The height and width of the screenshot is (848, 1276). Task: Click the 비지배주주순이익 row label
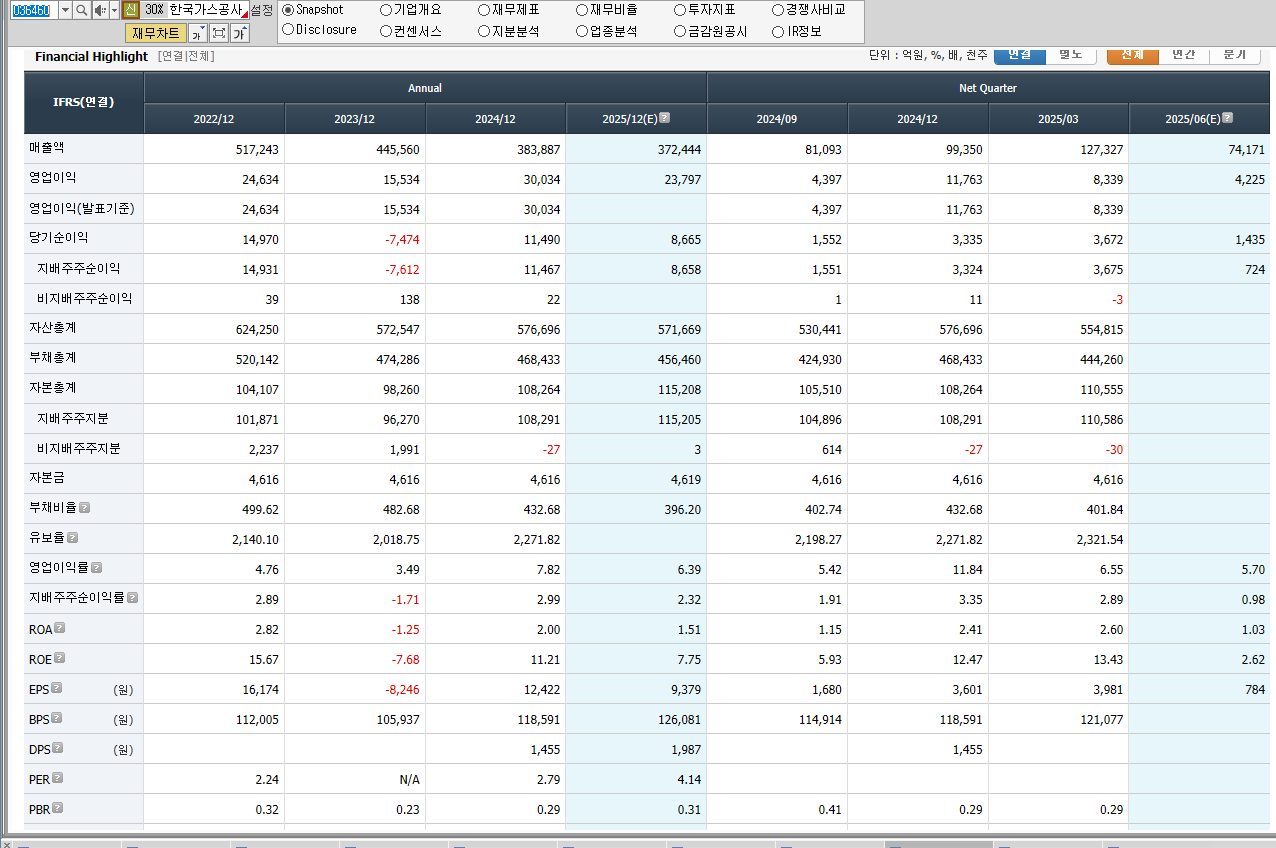(85, 298)
